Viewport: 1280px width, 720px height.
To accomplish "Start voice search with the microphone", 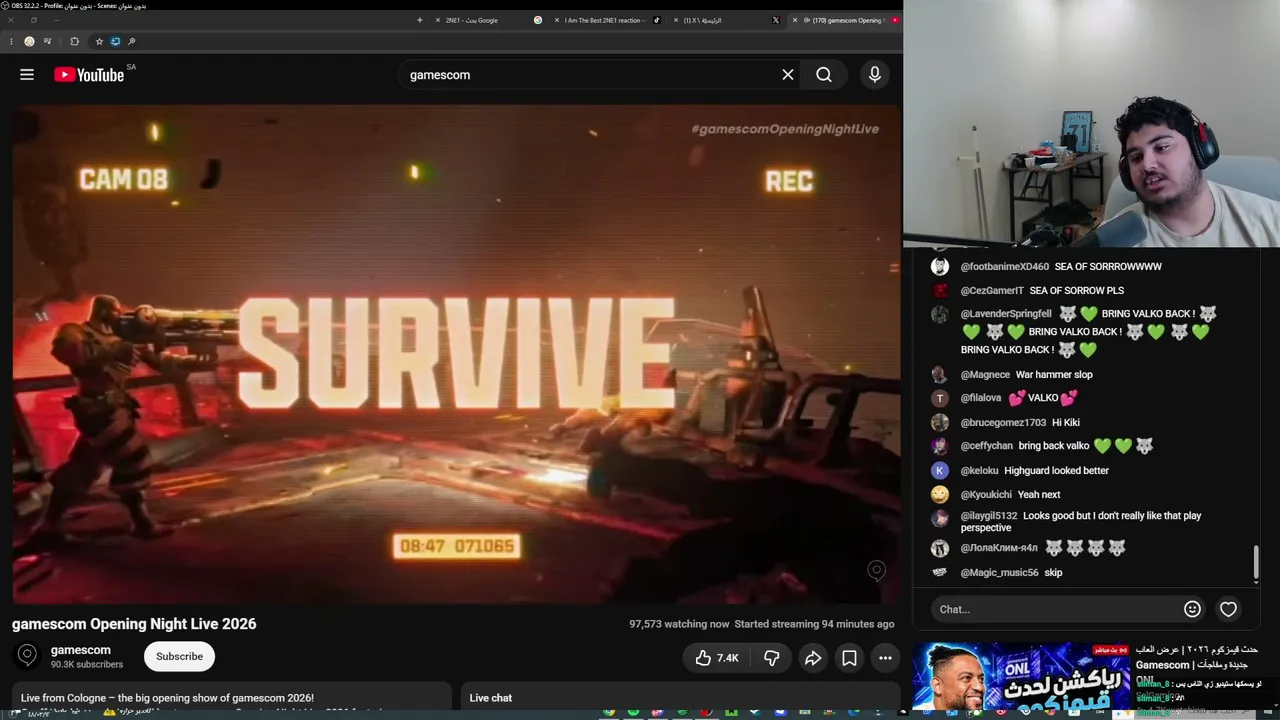I will pos(875,75).
